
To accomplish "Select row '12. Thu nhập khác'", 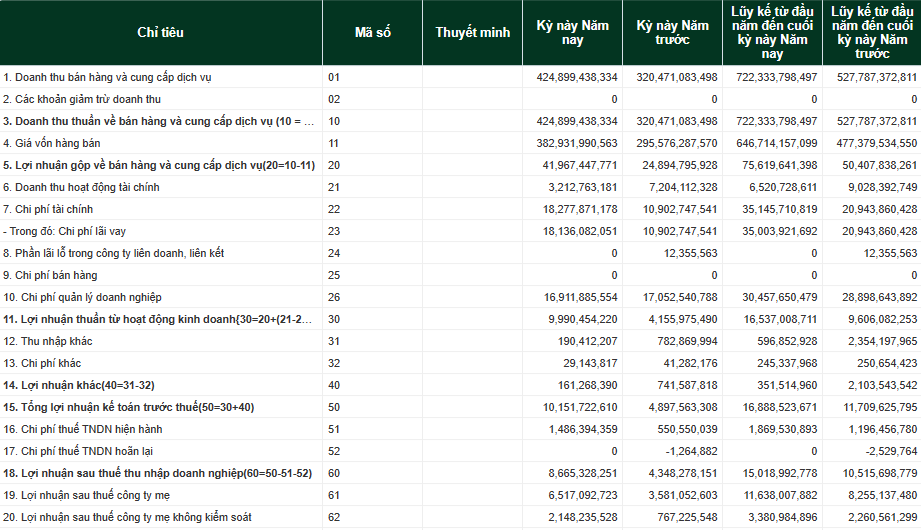I will pos(460,341).
